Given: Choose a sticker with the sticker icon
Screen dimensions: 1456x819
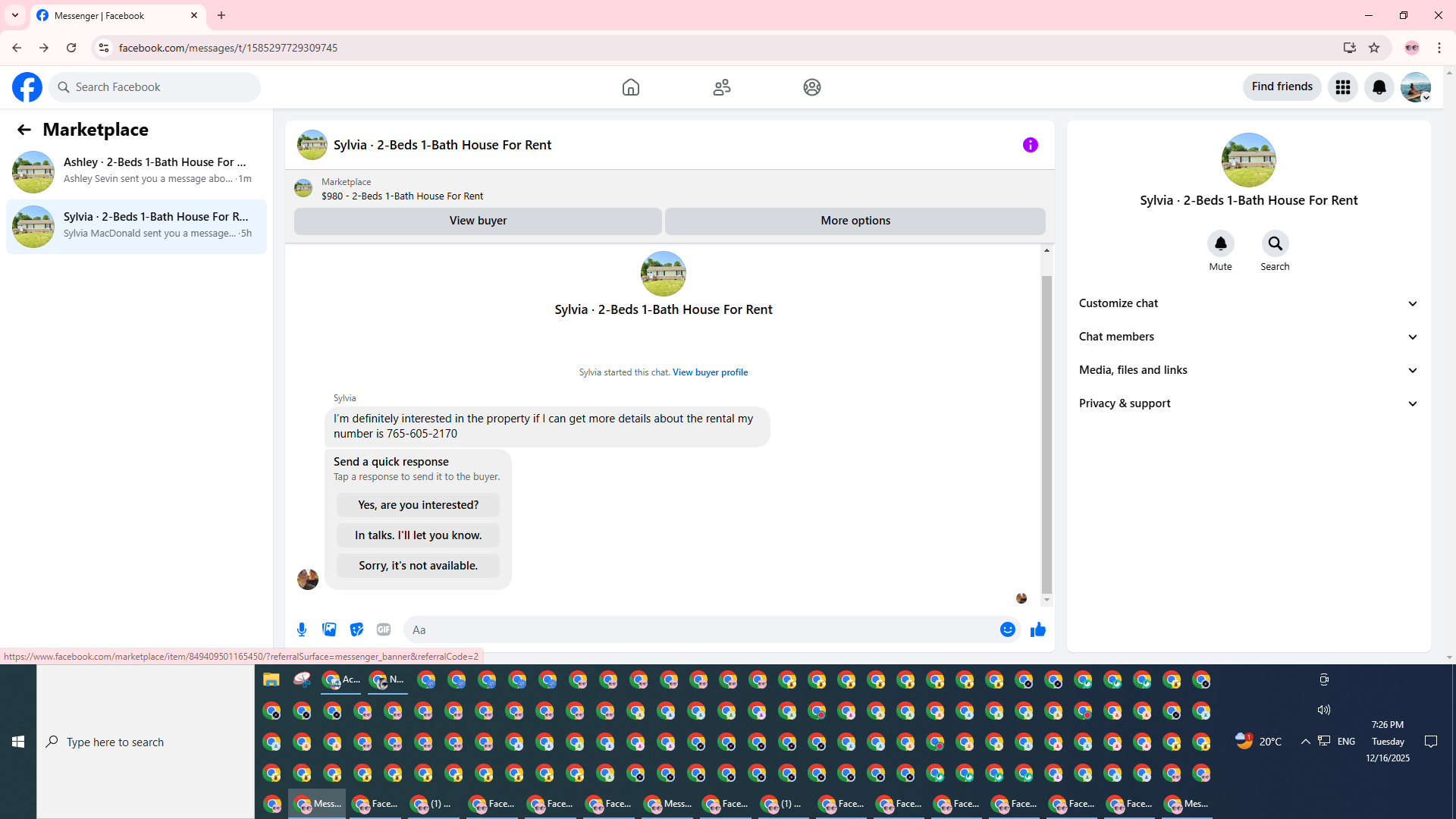Looking at the screenshot, I should point(356,629).
